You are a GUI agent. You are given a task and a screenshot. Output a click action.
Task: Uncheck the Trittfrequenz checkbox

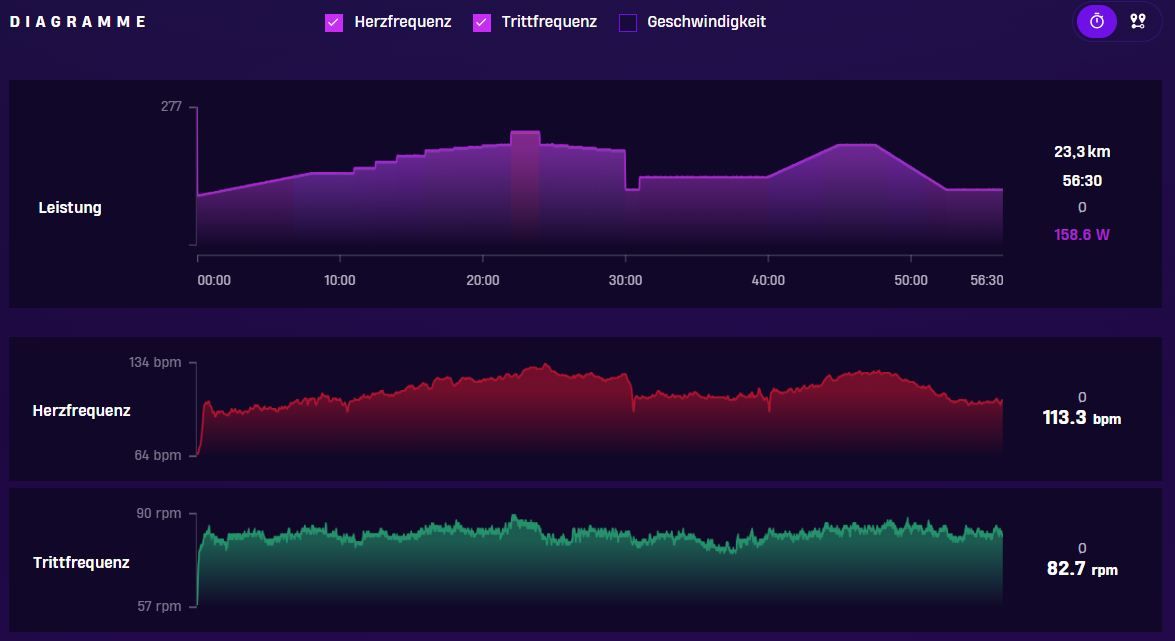click(x=481, y=22)
